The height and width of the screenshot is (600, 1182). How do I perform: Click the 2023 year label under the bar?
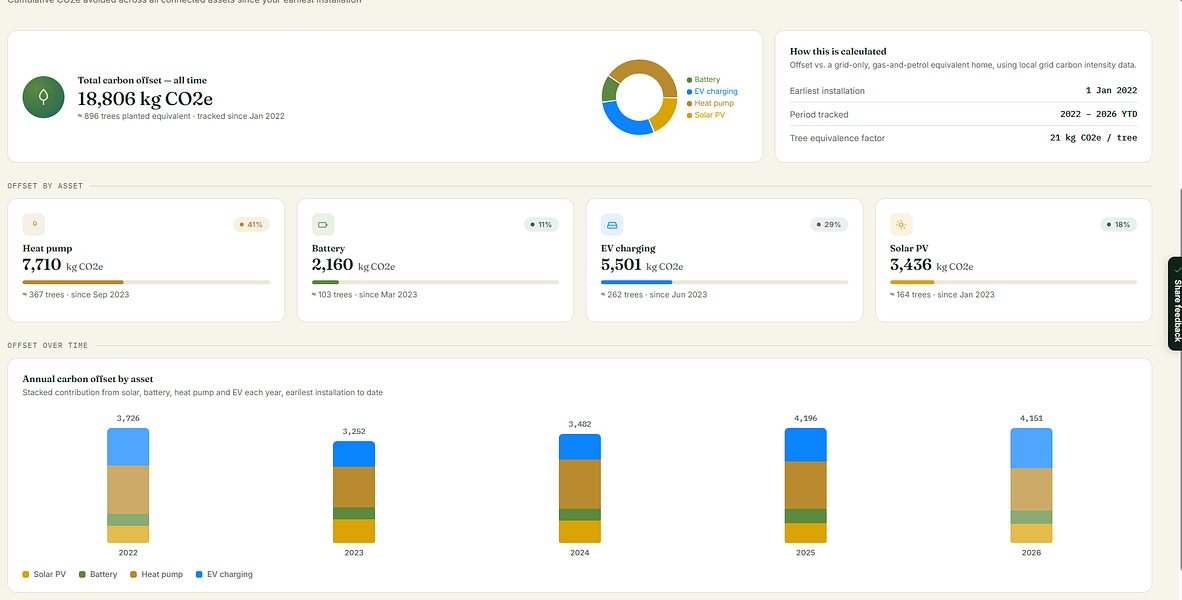354,553
